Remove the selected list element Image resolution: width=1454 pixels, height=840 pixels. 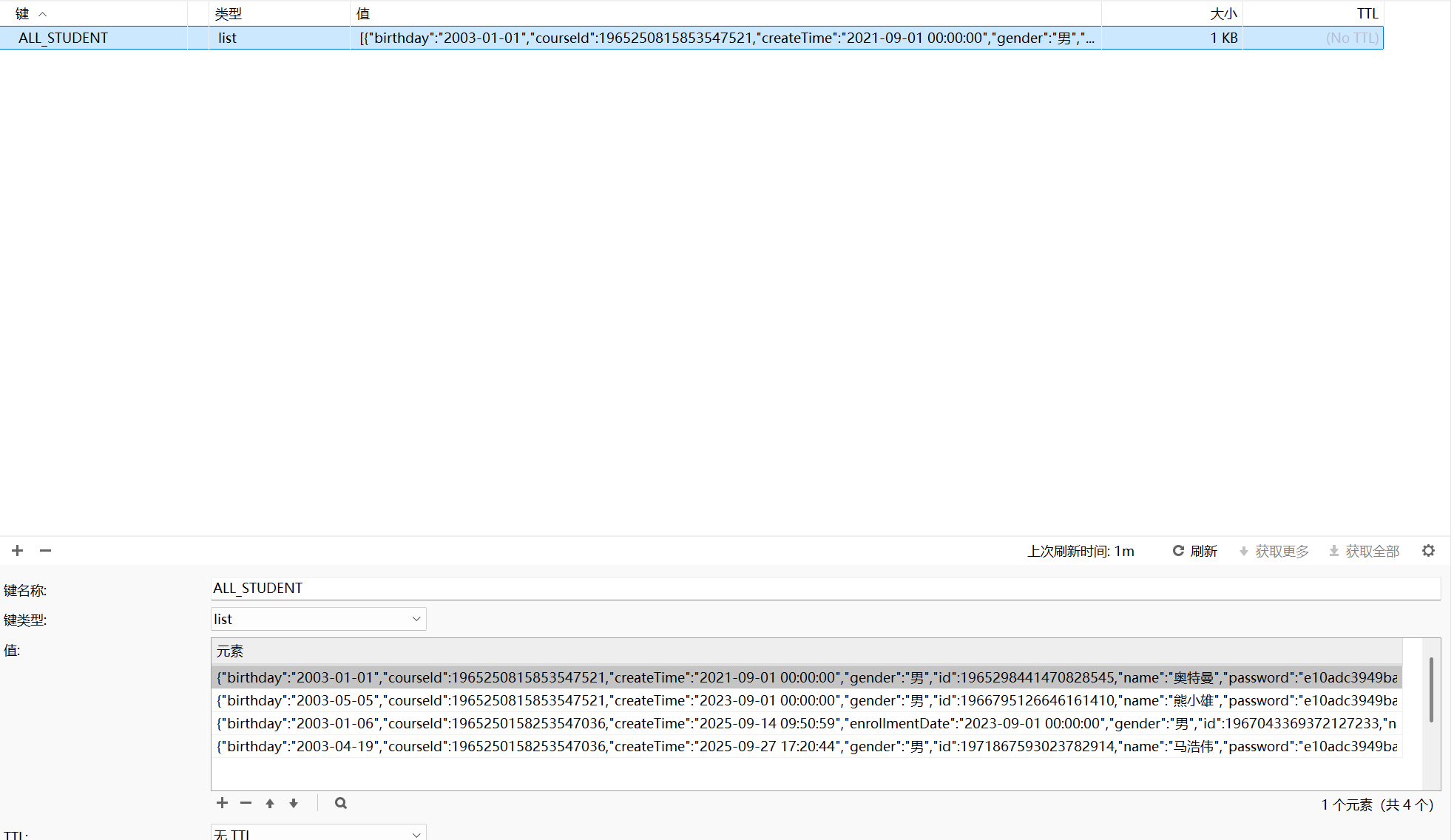pos(246,803)
